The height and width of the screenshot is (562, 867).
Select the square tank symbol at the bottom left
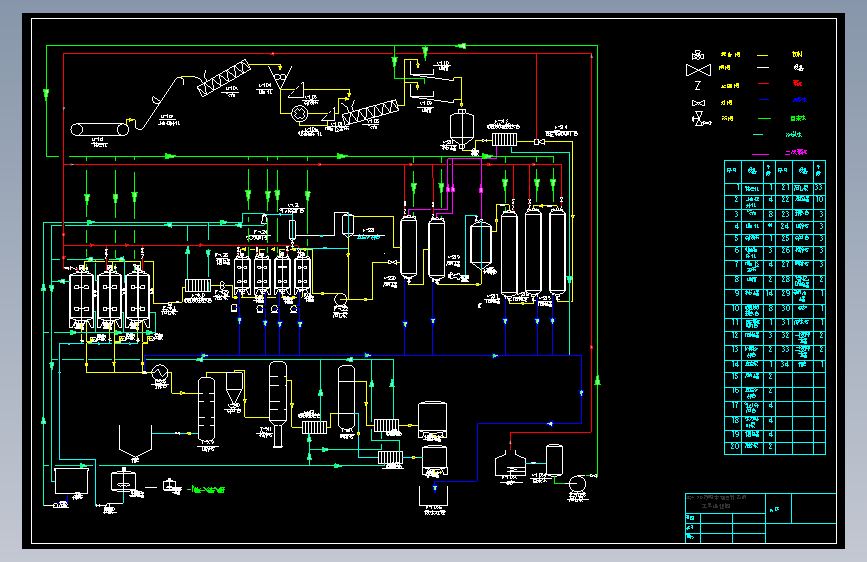pyautogui.click(x=71, y=481)
